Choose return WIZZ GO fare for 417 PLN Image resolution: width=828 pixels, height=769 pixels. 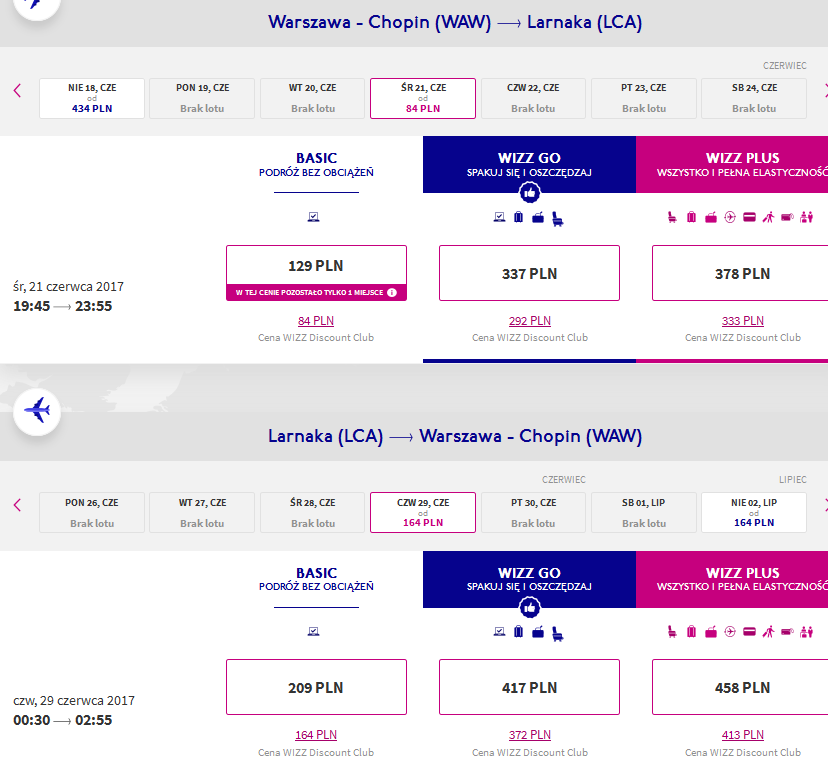click(x=529, y=687)
